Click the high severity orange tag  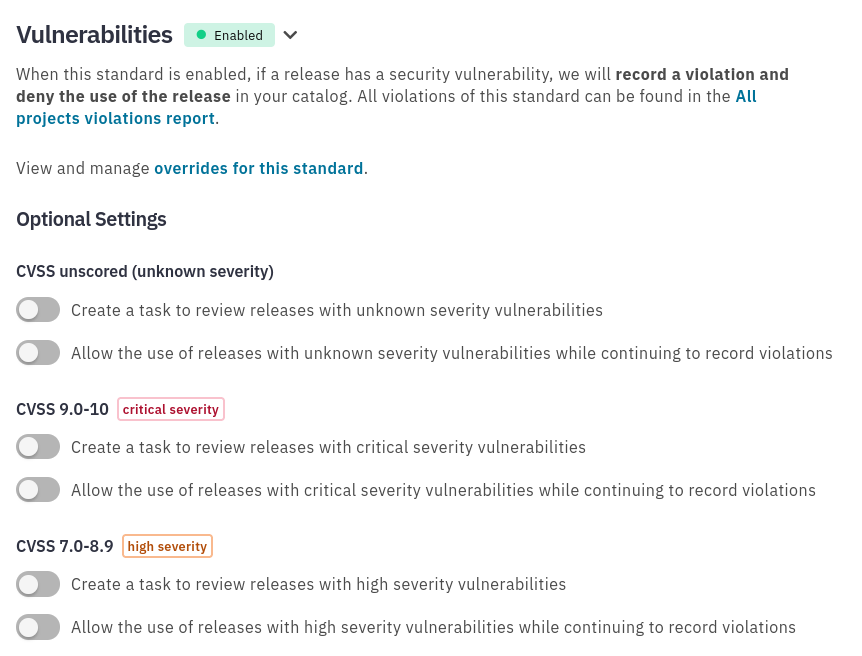point(167,546)
